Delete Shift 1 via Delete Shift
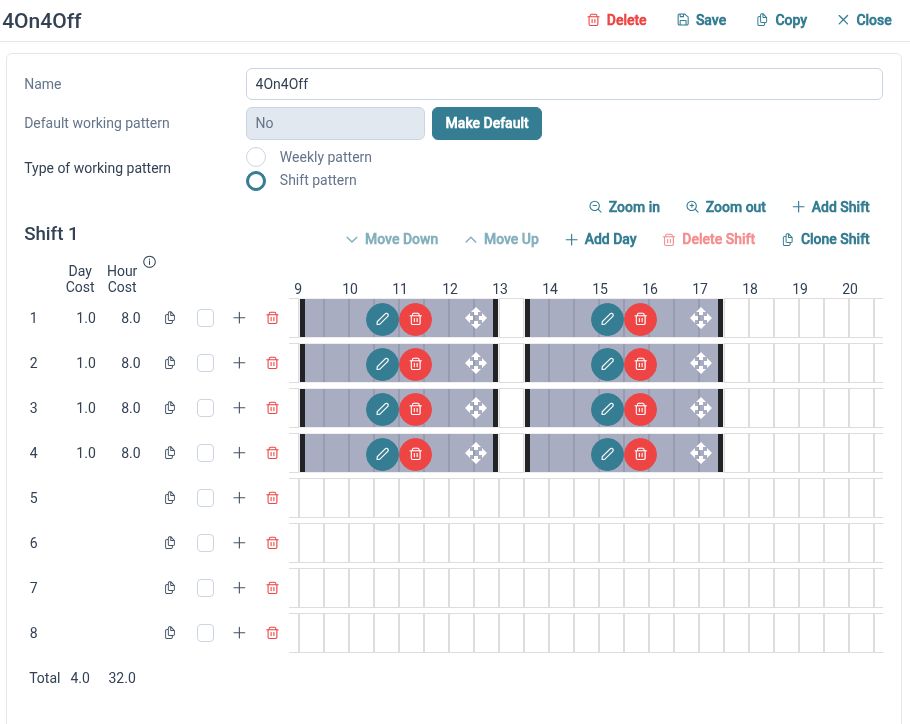 click(709, 239)
